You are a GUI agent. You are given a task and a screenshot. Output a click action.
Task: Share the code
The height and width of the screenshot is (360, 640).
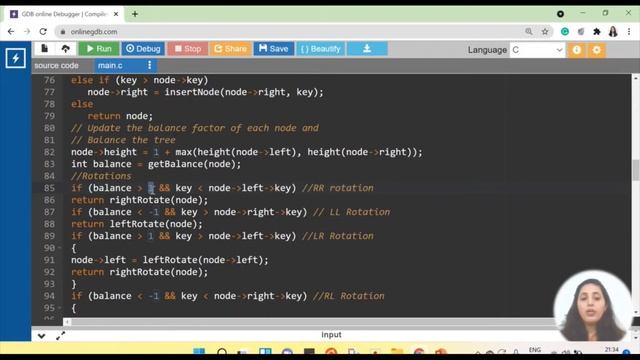[231, 49]
